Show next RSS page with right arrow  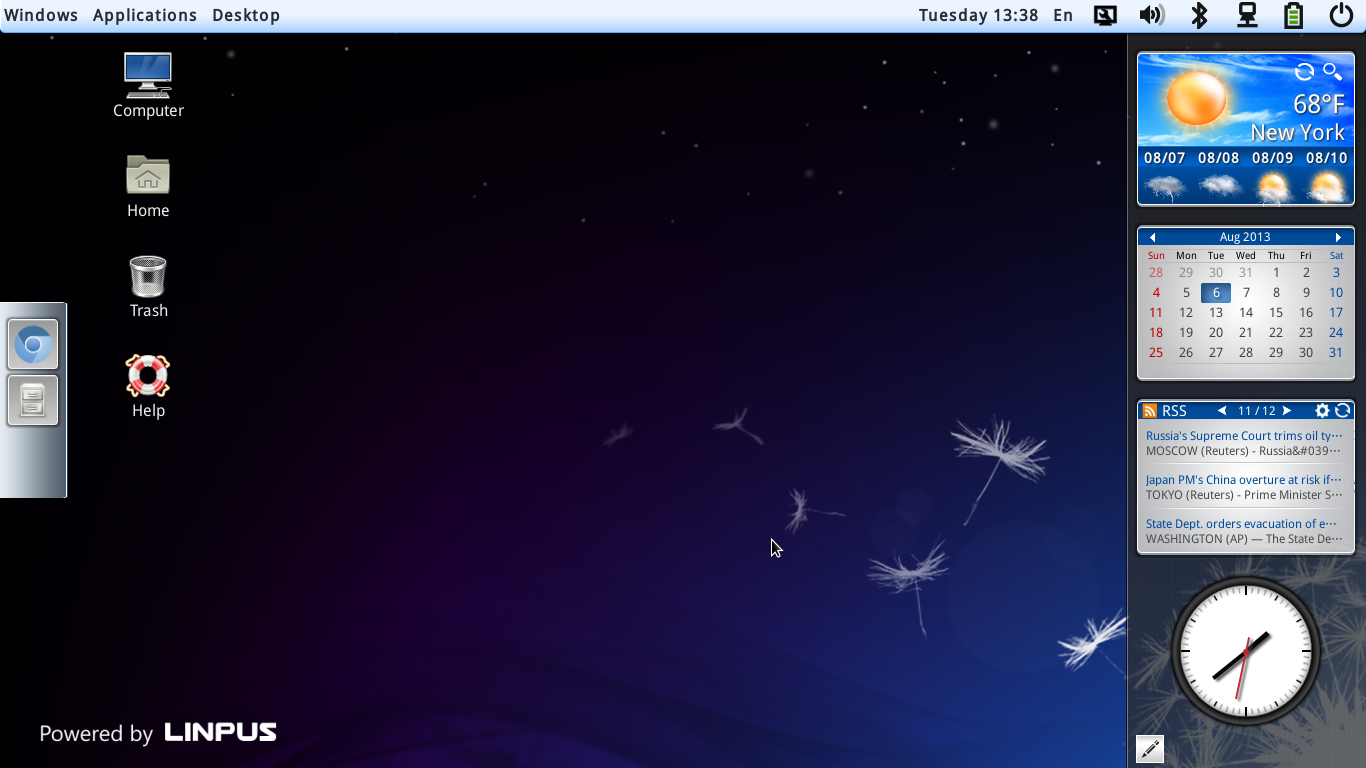pos(1287,410)
